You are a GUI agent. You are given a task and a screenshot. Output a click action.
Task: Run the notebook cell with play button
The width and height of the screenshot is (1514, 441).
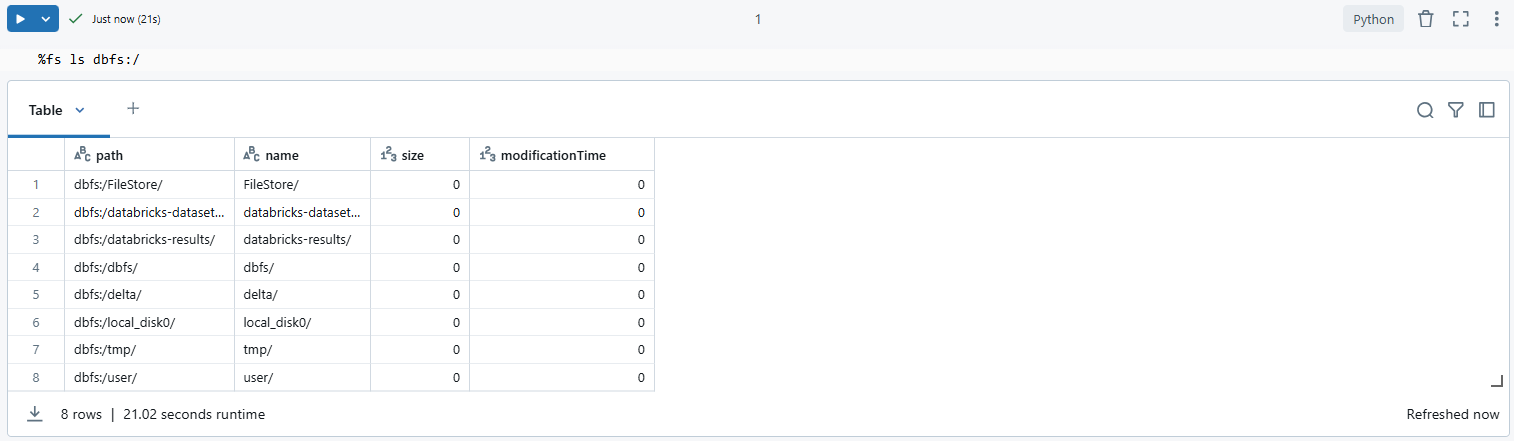pos(20,19)
